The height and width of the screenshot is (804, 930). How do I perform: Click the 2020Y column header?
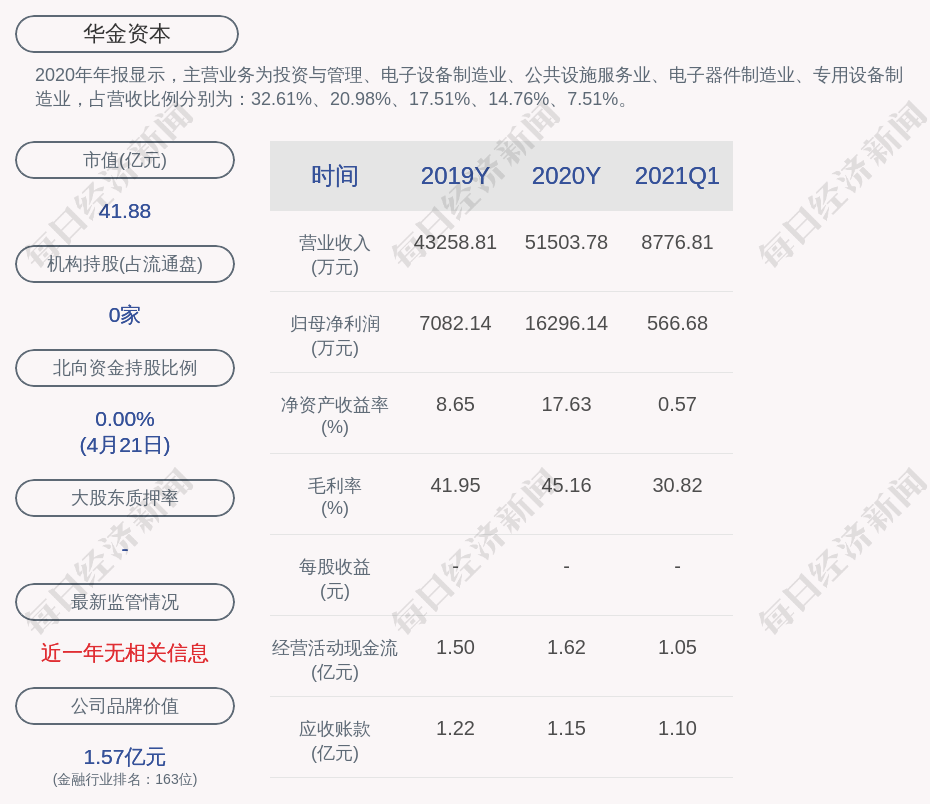coord(566,176)
